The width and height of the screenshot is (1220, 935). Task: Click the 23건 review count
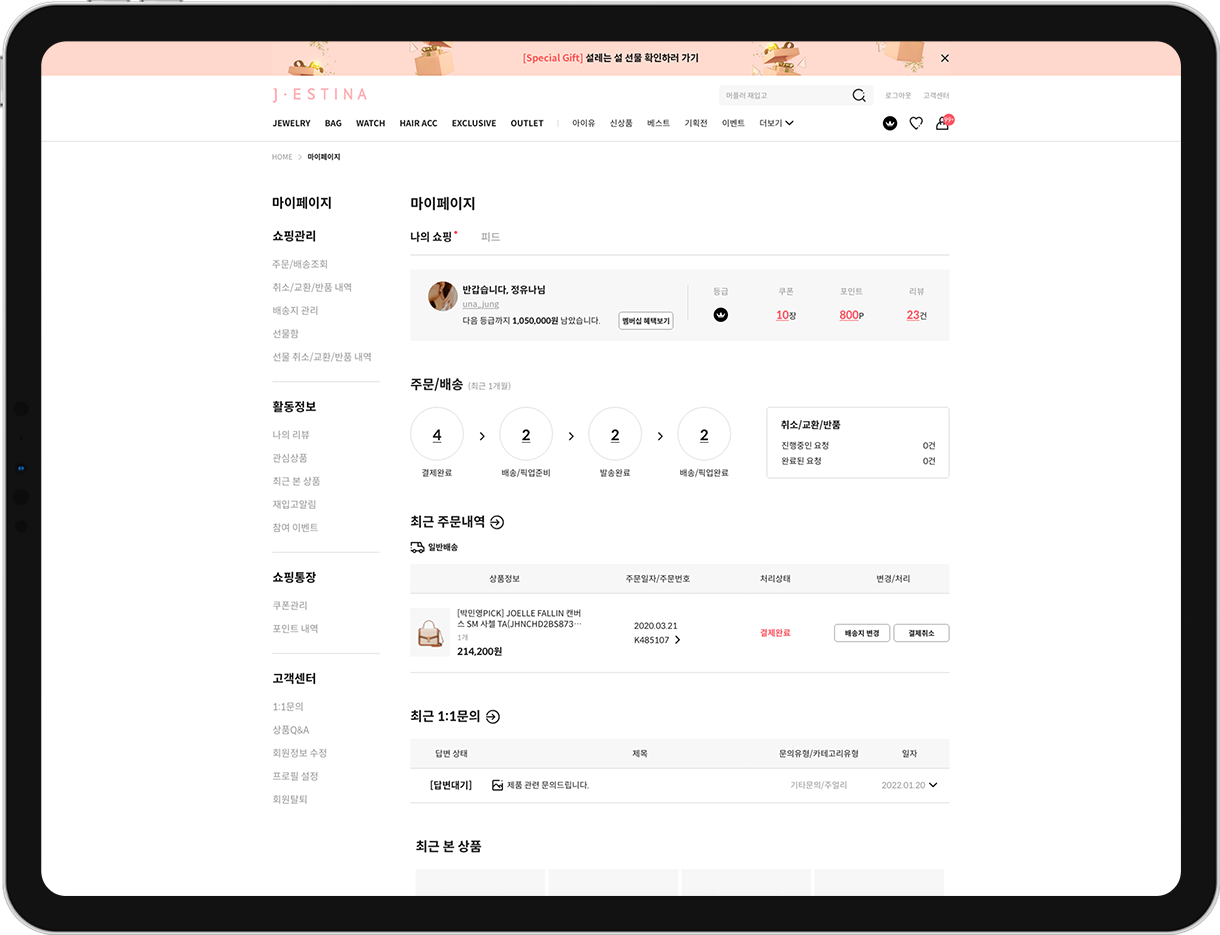[917, 315]
